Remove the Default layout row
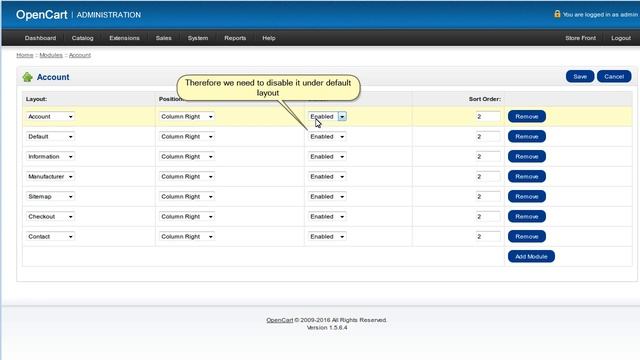 point(527,136)
